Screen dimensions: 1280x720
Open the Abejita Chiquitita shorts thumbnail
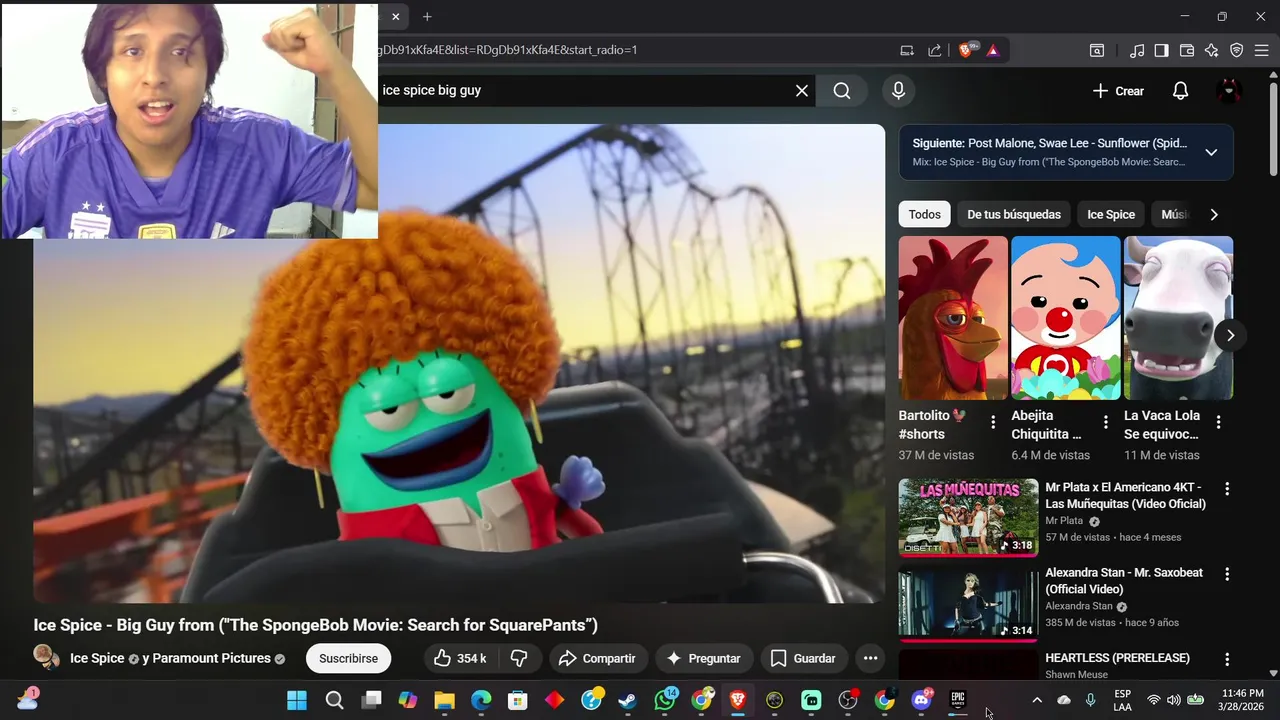tap(1066, 318)
